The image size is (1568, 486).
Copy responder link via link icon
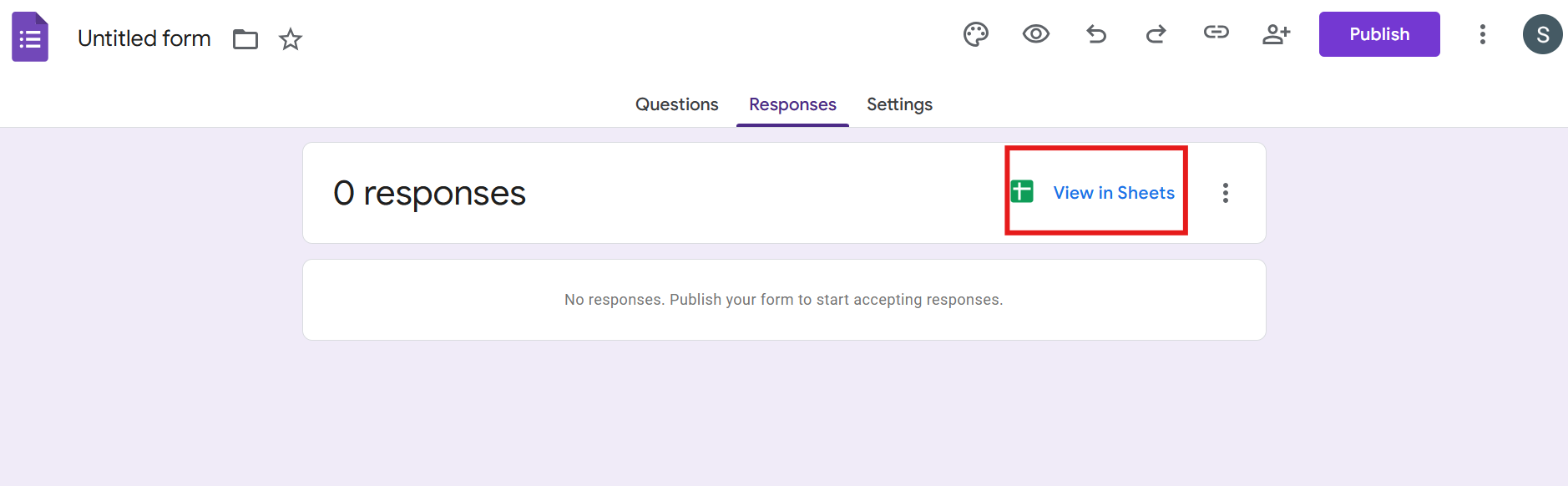[x=1216, y=33]
